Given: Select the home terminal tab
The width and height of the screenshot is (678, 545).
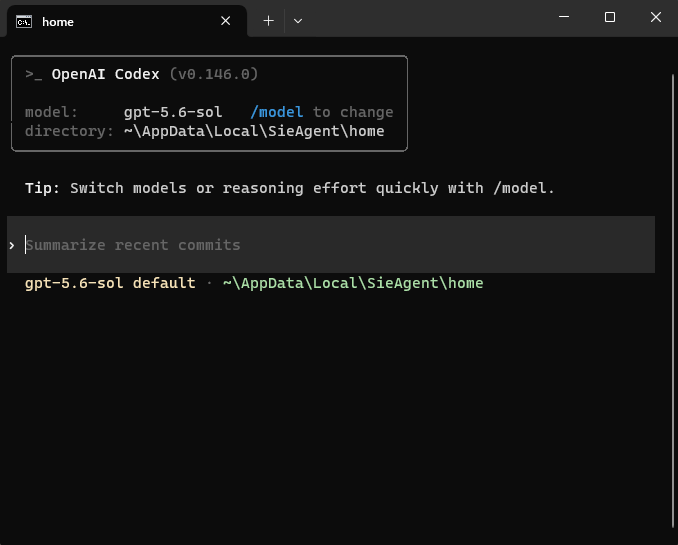Looking at the screenshot, I should click(x=126, y=21).
